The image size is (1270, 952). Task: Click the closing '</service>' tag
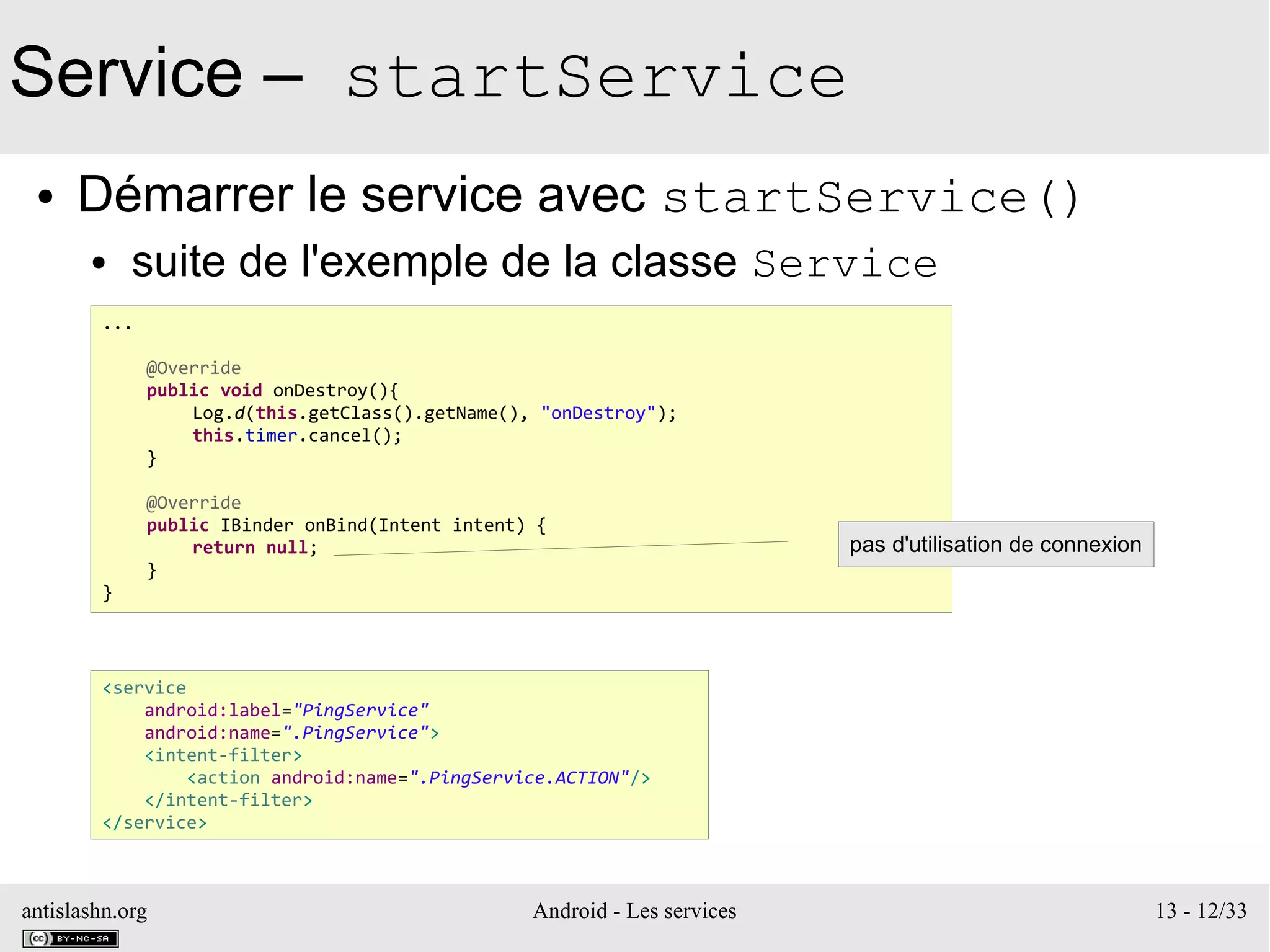(x=154, y=822)
